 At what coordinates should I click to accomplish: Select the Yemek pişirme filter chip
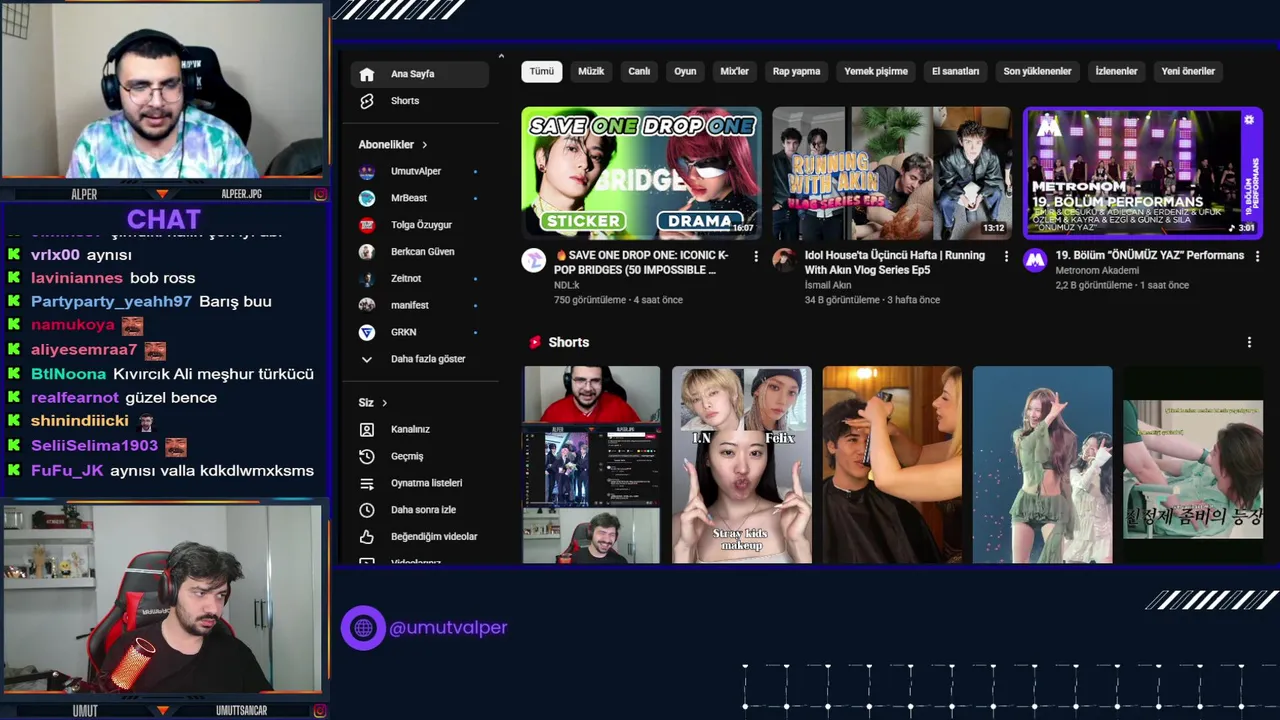click(876, 72)
